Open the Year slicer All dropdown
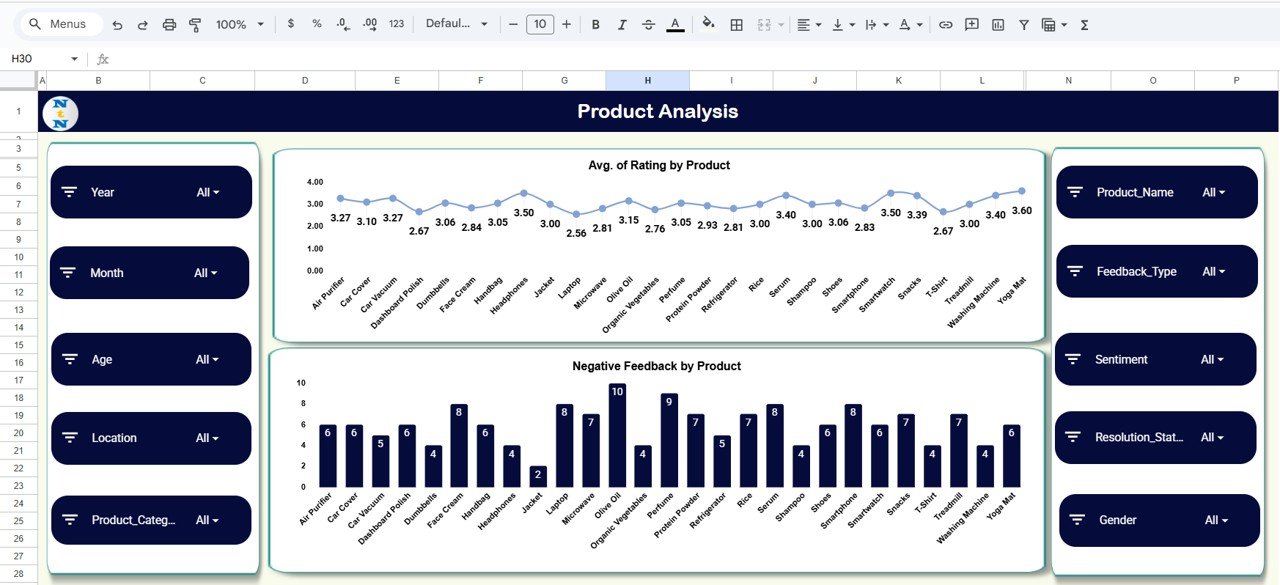 click(x=208, y=192)
